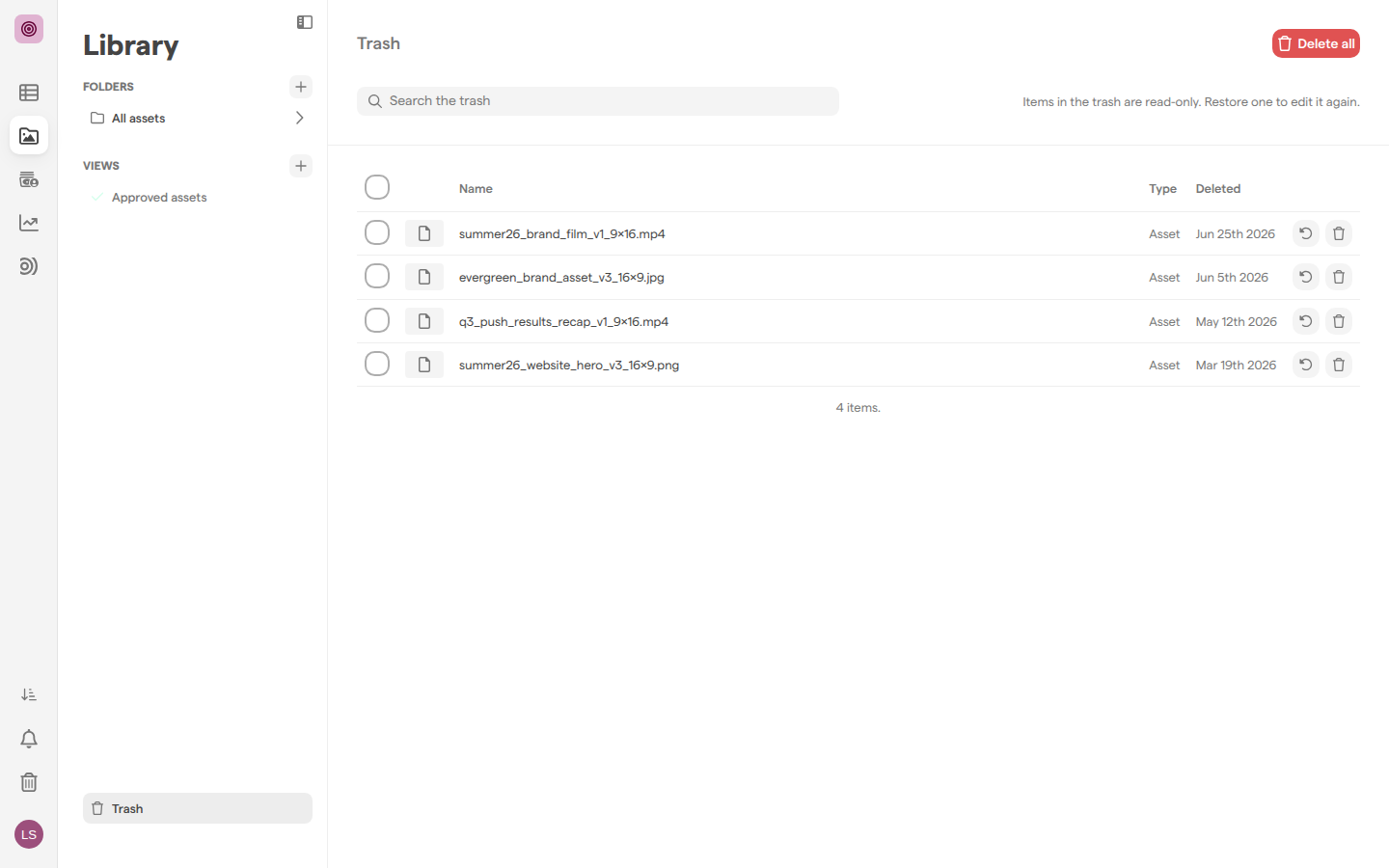Open the Approved assets view
The image size is (1389, 868).
[x=159, y=198]
